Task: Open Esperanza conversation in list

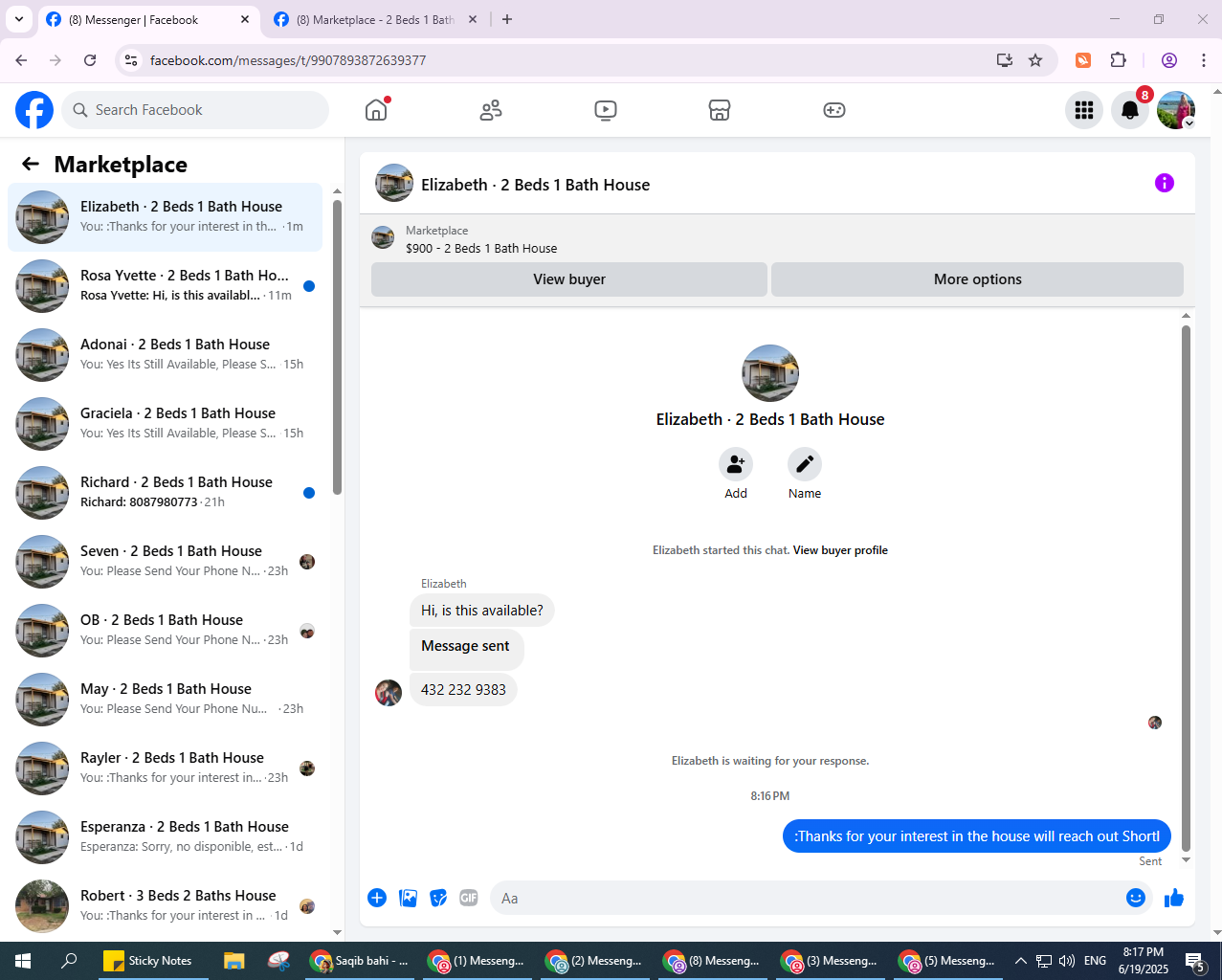Action: [166, 837]
